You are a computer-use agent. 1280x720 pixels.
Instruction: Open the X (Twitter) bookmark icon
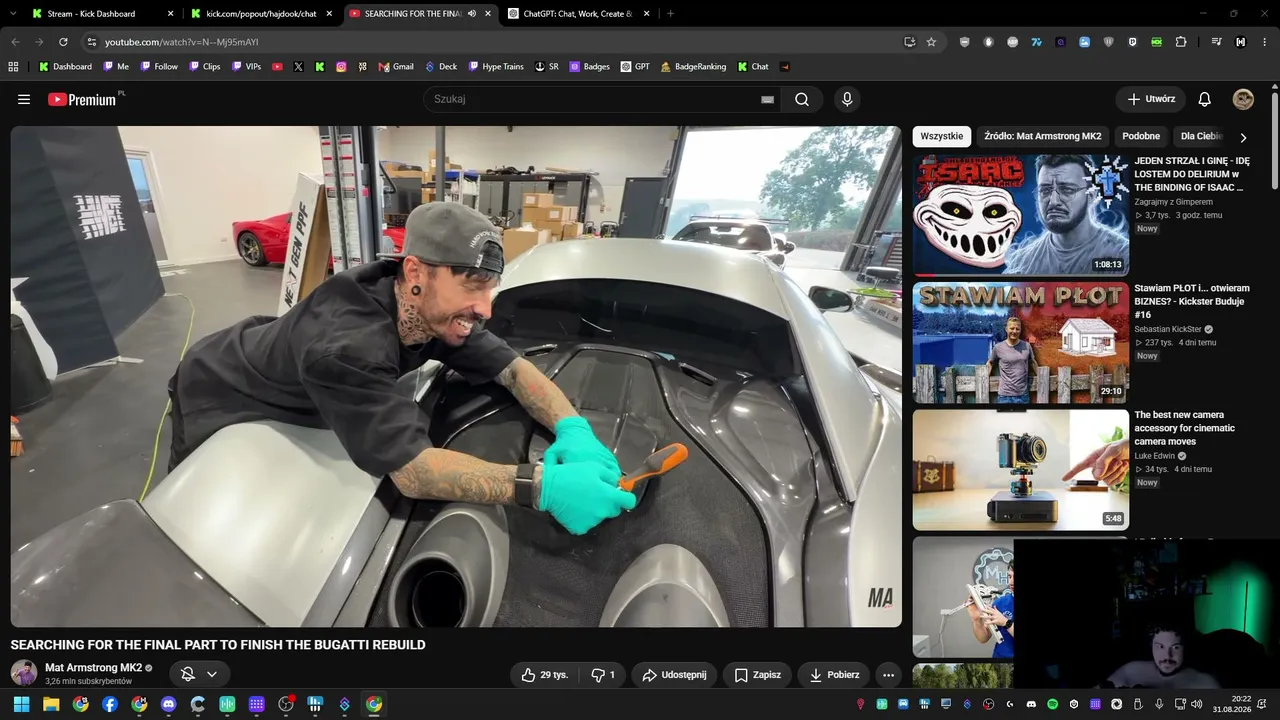[x=298, y=67]
